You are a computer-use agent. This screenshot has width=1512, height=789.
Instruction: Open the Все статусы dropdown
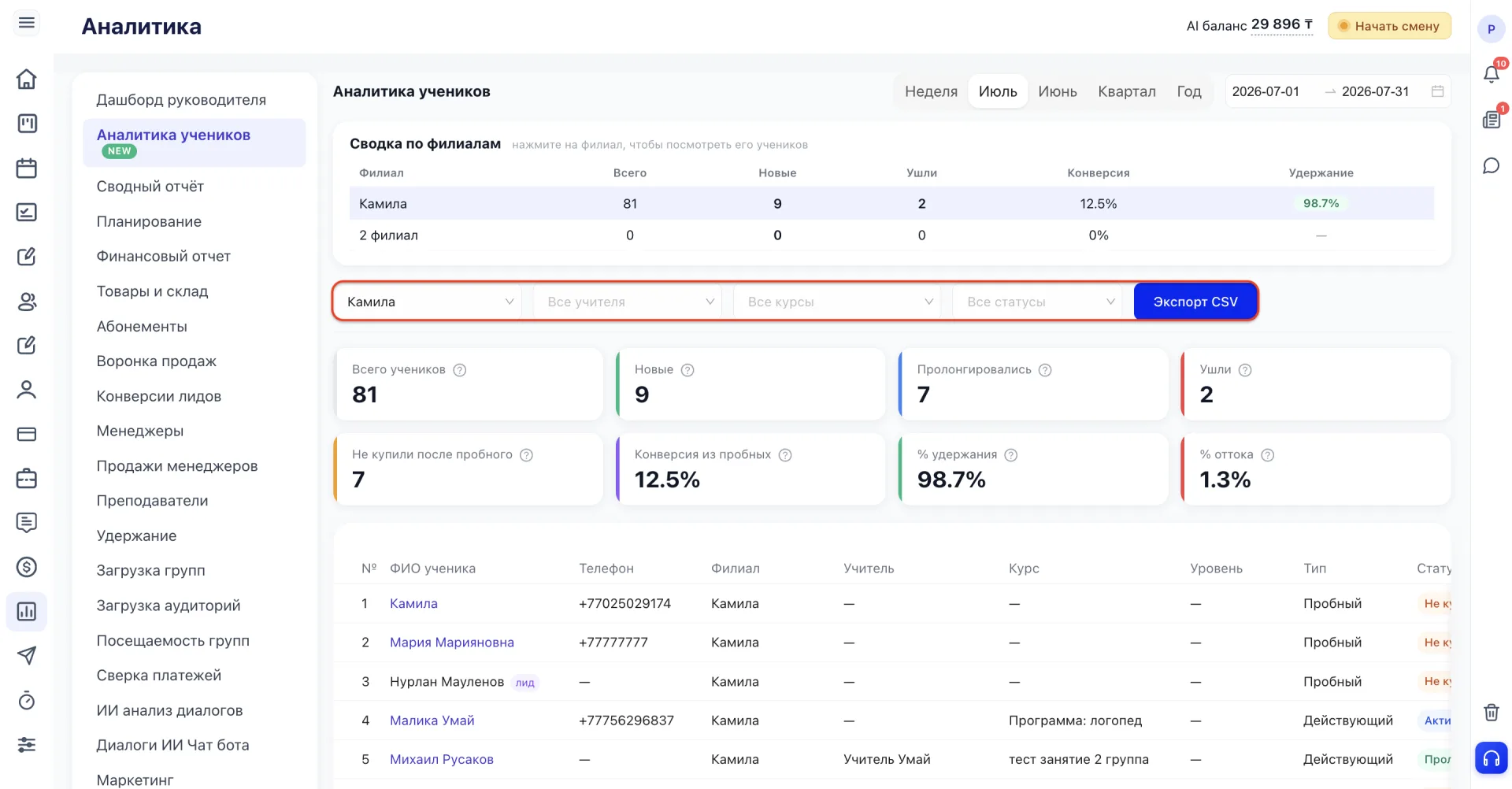click(x=1037, y=302)
